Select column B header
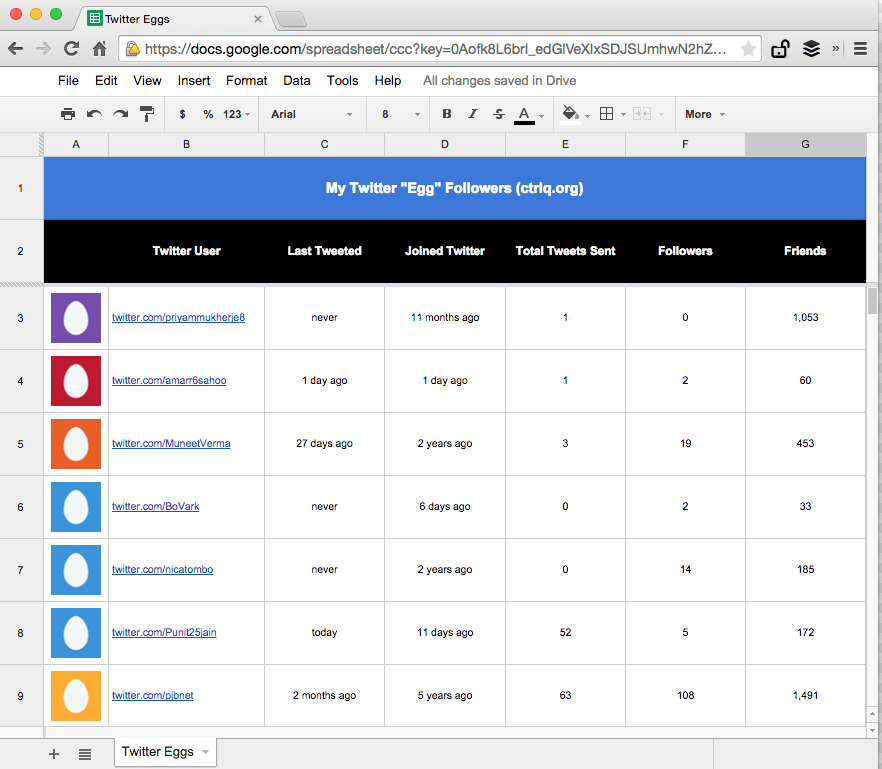The width and height of the screenshot is (882, 769). [186, 145]
